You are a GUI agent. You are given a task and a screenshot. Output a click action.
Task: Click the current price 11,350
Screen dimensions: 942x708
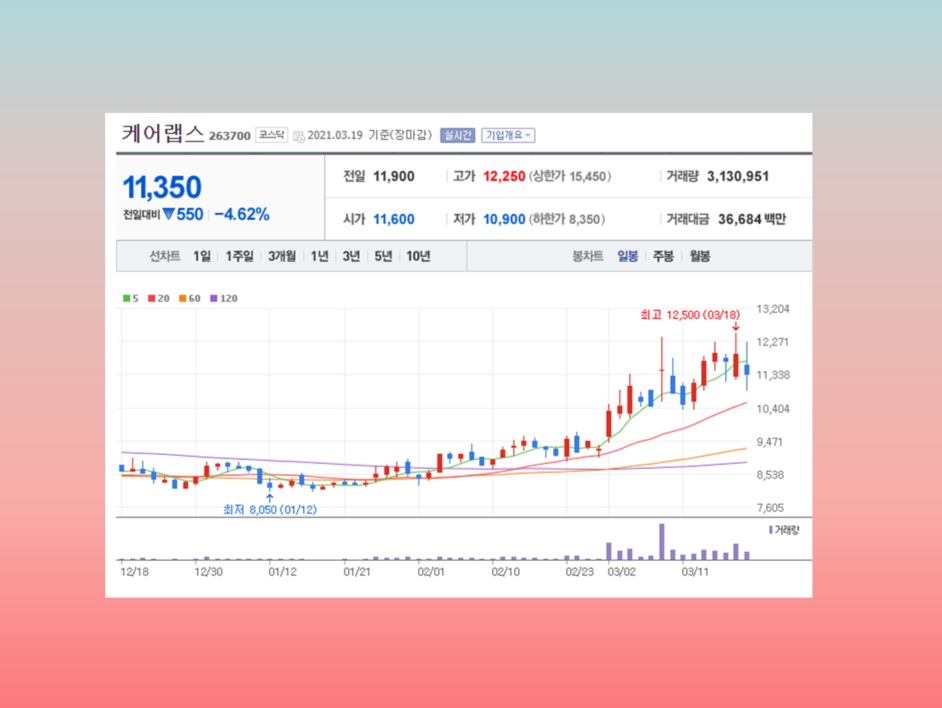point(162,187)
